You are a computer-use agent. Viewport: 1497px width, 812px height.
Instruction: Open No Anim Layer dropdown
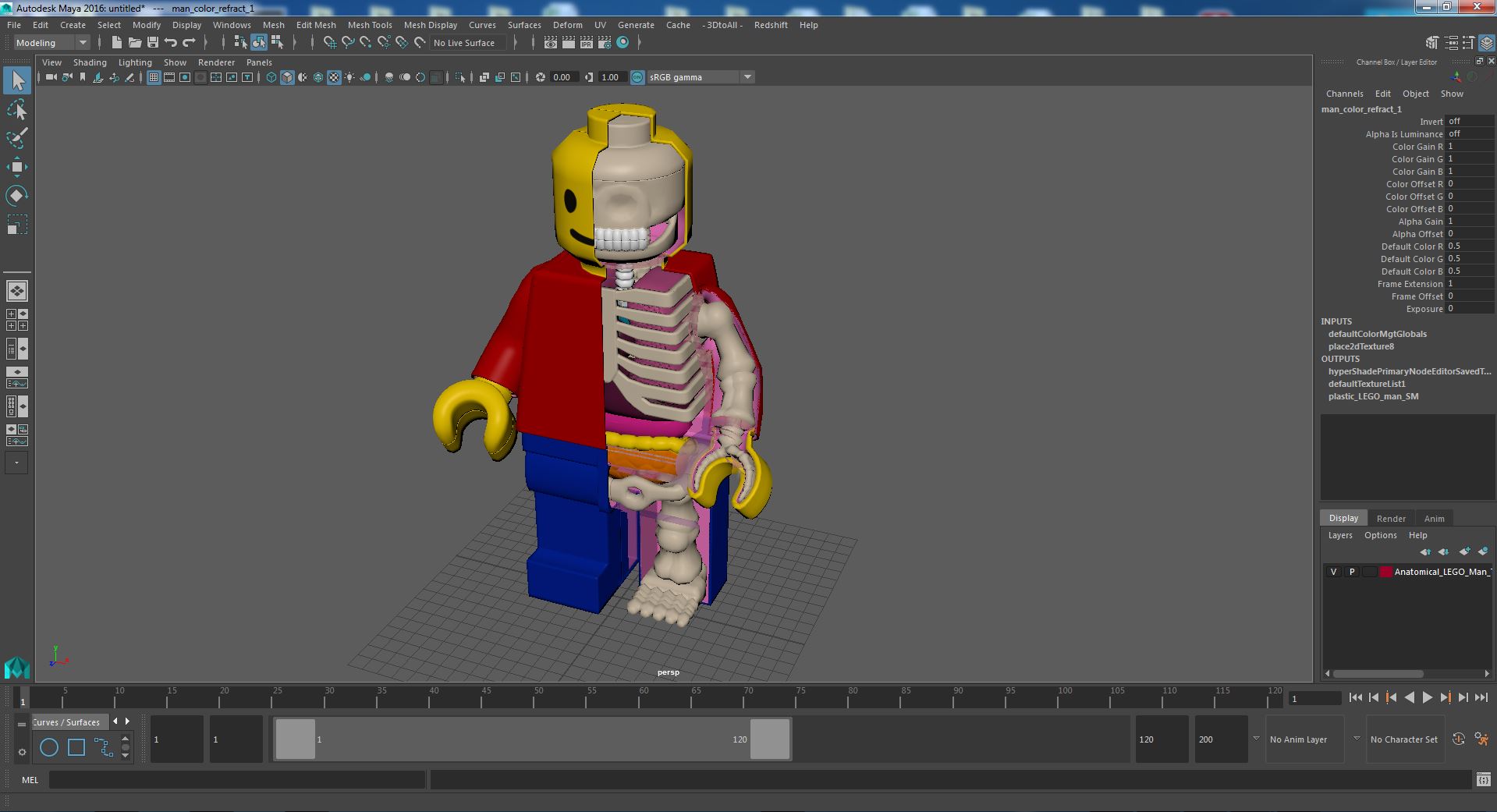point(1304,739)
